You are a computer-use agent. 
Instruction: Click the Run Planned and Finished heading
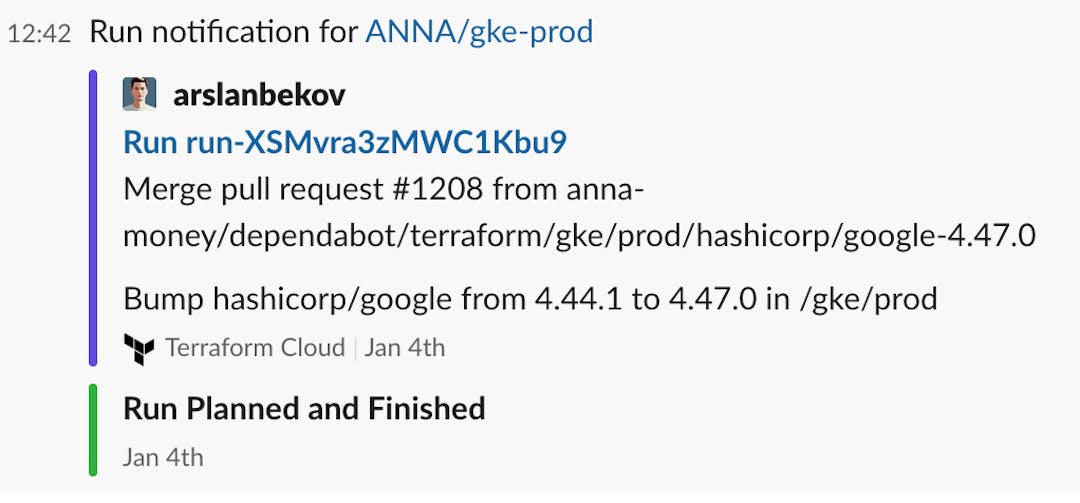pos(304,409)
